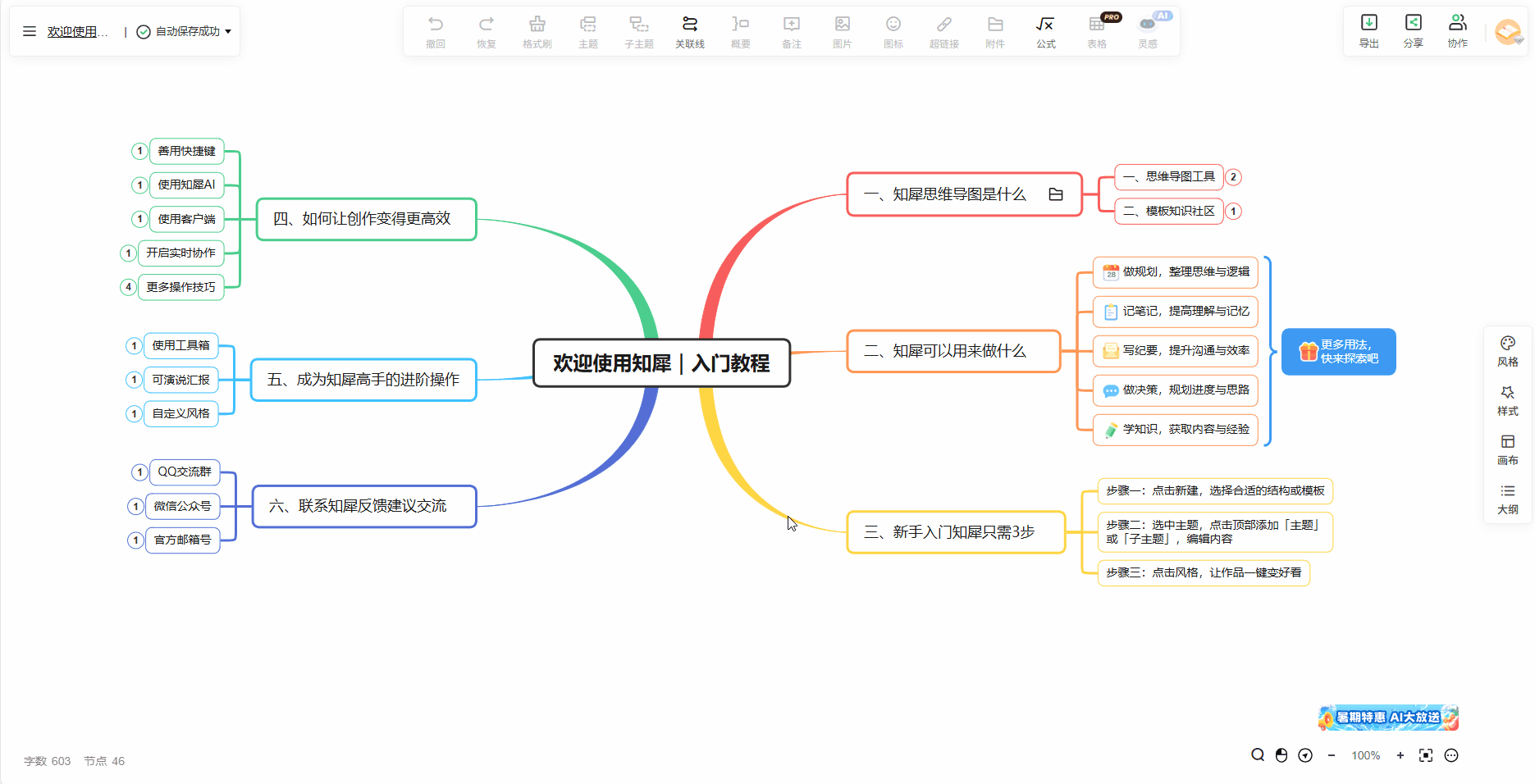
Task: Open the hamburger menu
Action: tap(30, 31)
